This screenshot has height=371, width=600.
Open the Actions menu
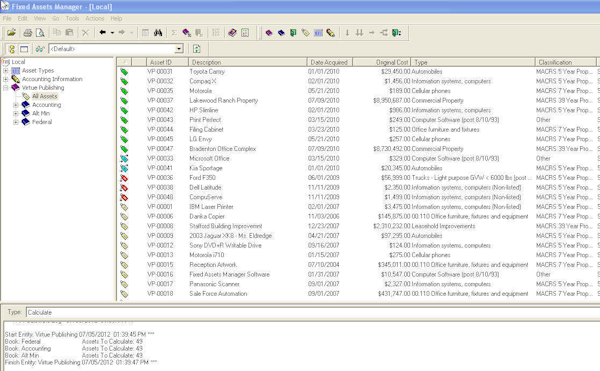95,18
